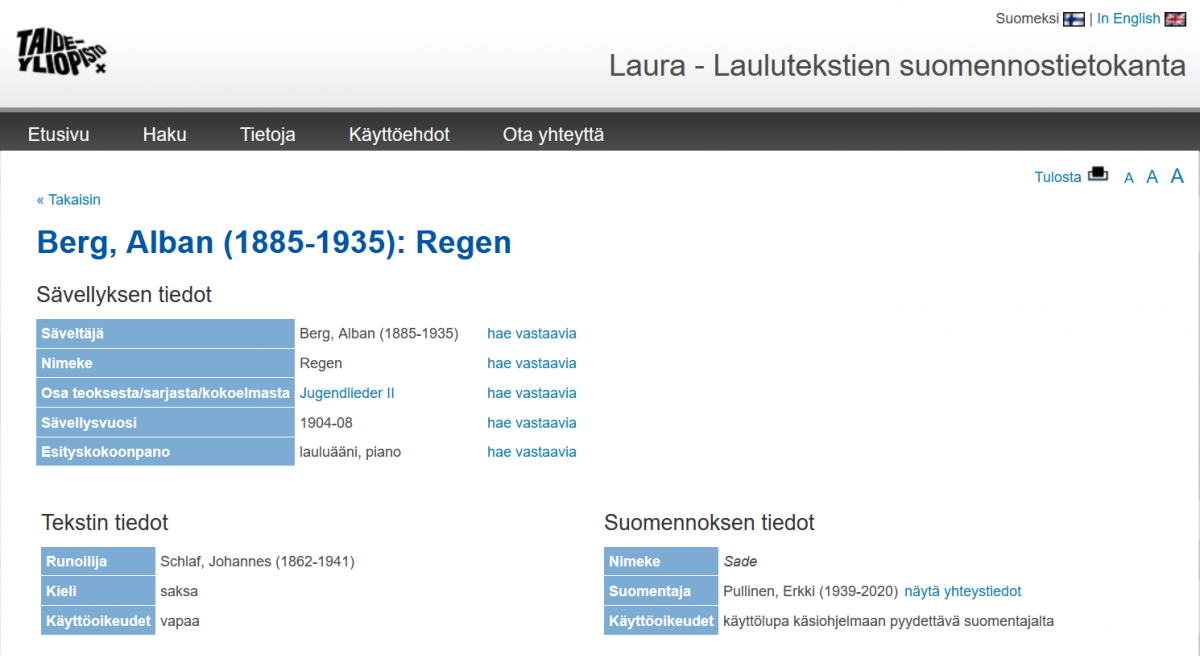1200x659 pixels.
Task: Select the medium text size A
Action: point(1152,177)
